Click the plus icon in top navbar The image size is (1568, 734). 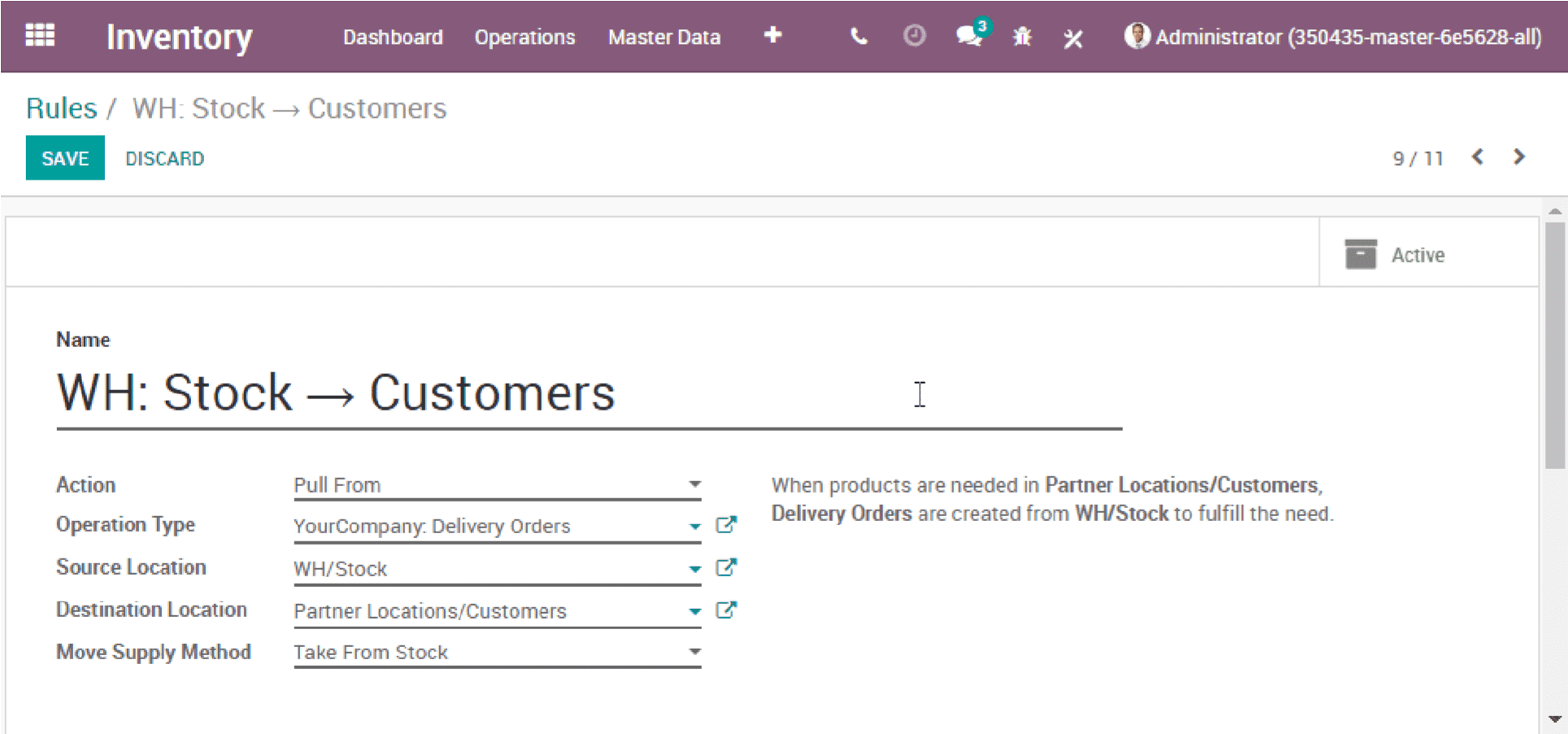tap(773, 35)
